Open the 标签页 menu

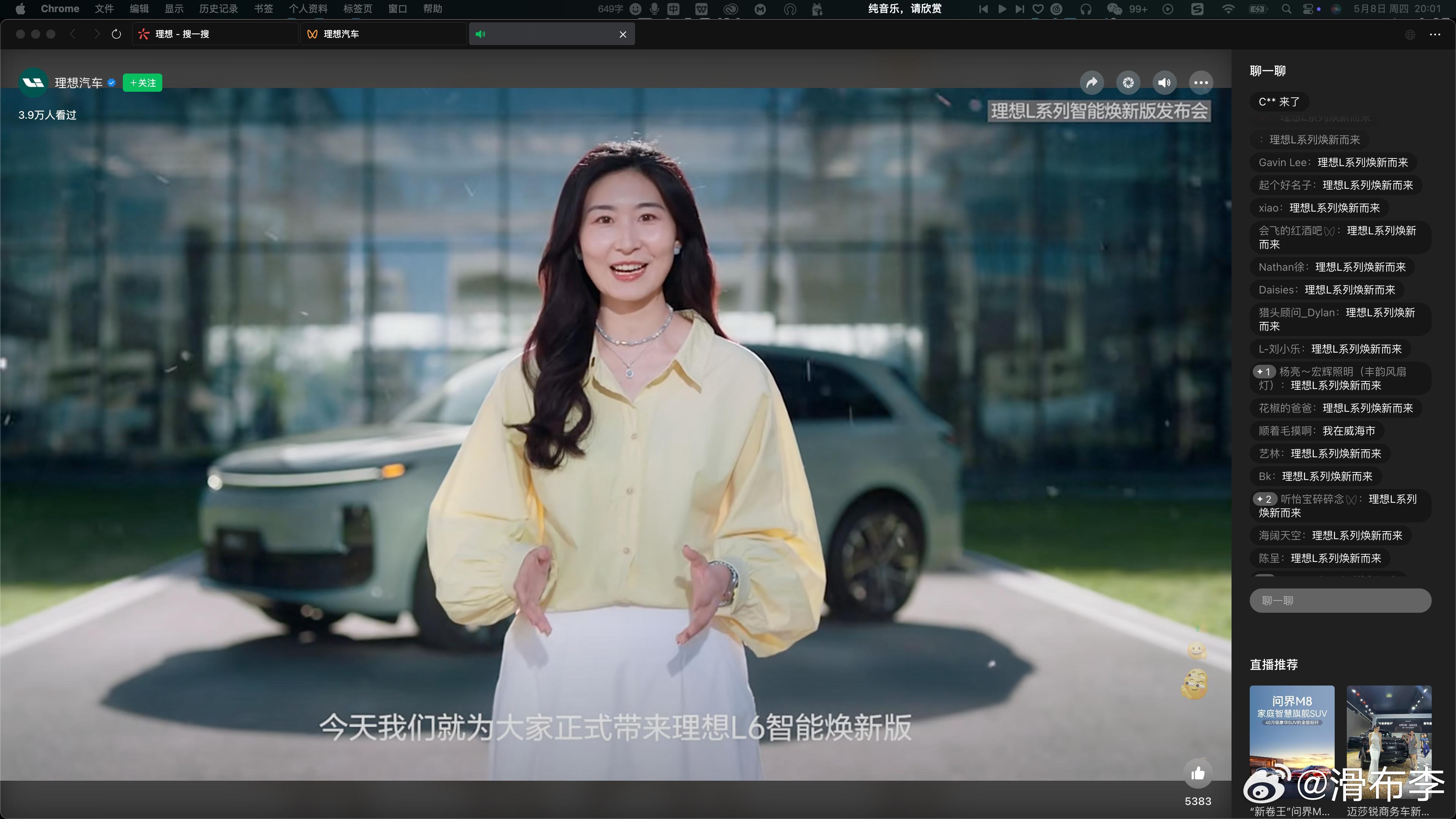coord(358,8)
